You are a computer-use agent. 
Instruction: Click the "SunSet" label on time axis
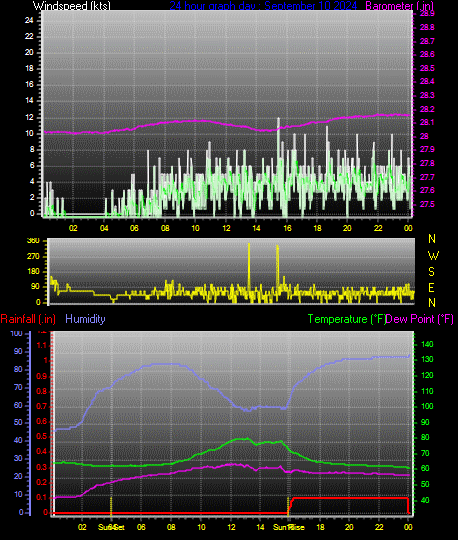111,527
